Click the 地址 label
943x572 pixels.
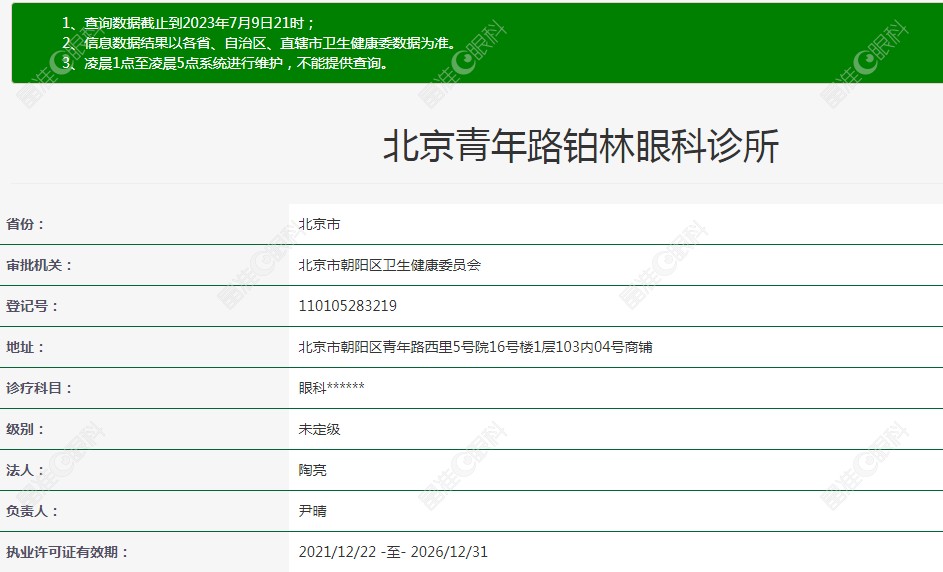(25, 347)
